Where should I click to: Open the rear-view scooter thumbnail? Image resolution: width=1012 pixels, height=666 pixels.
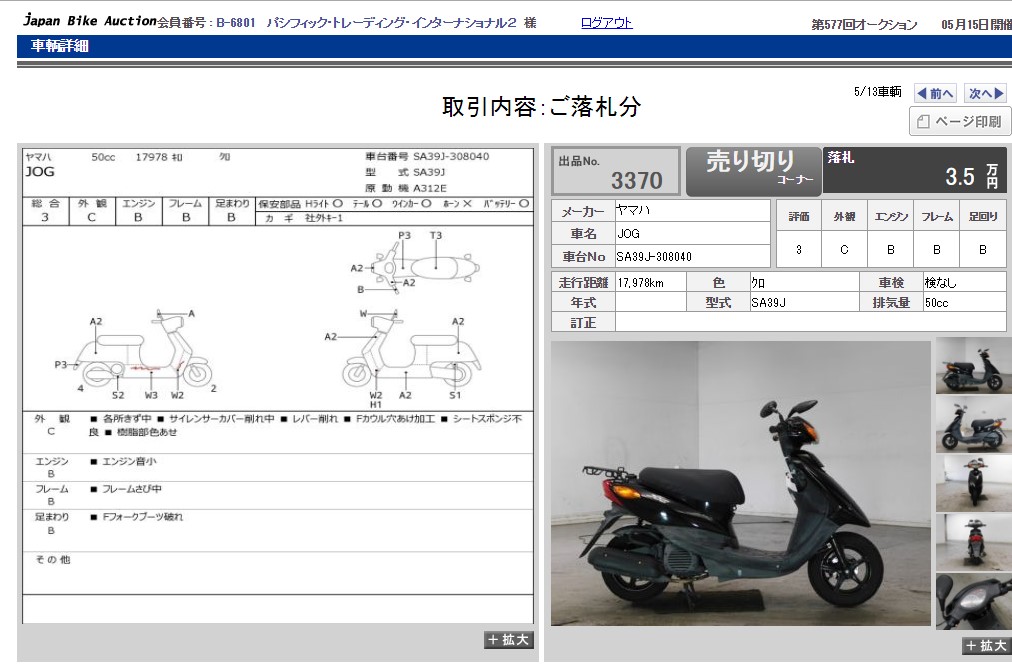pyautogui.click(x=973, y=543)
